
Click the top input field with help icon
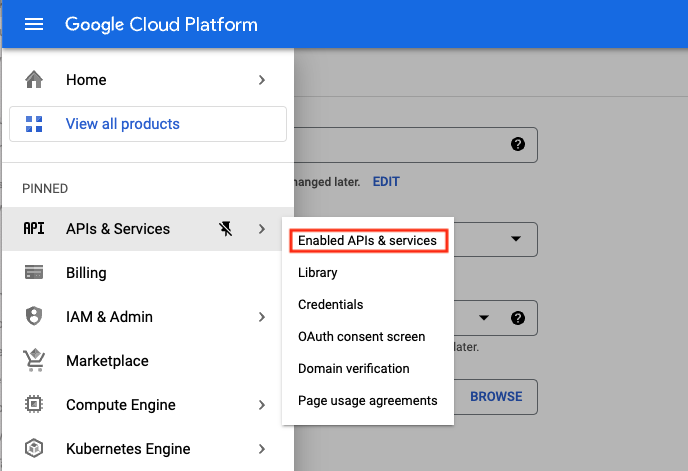click(416, 145)
